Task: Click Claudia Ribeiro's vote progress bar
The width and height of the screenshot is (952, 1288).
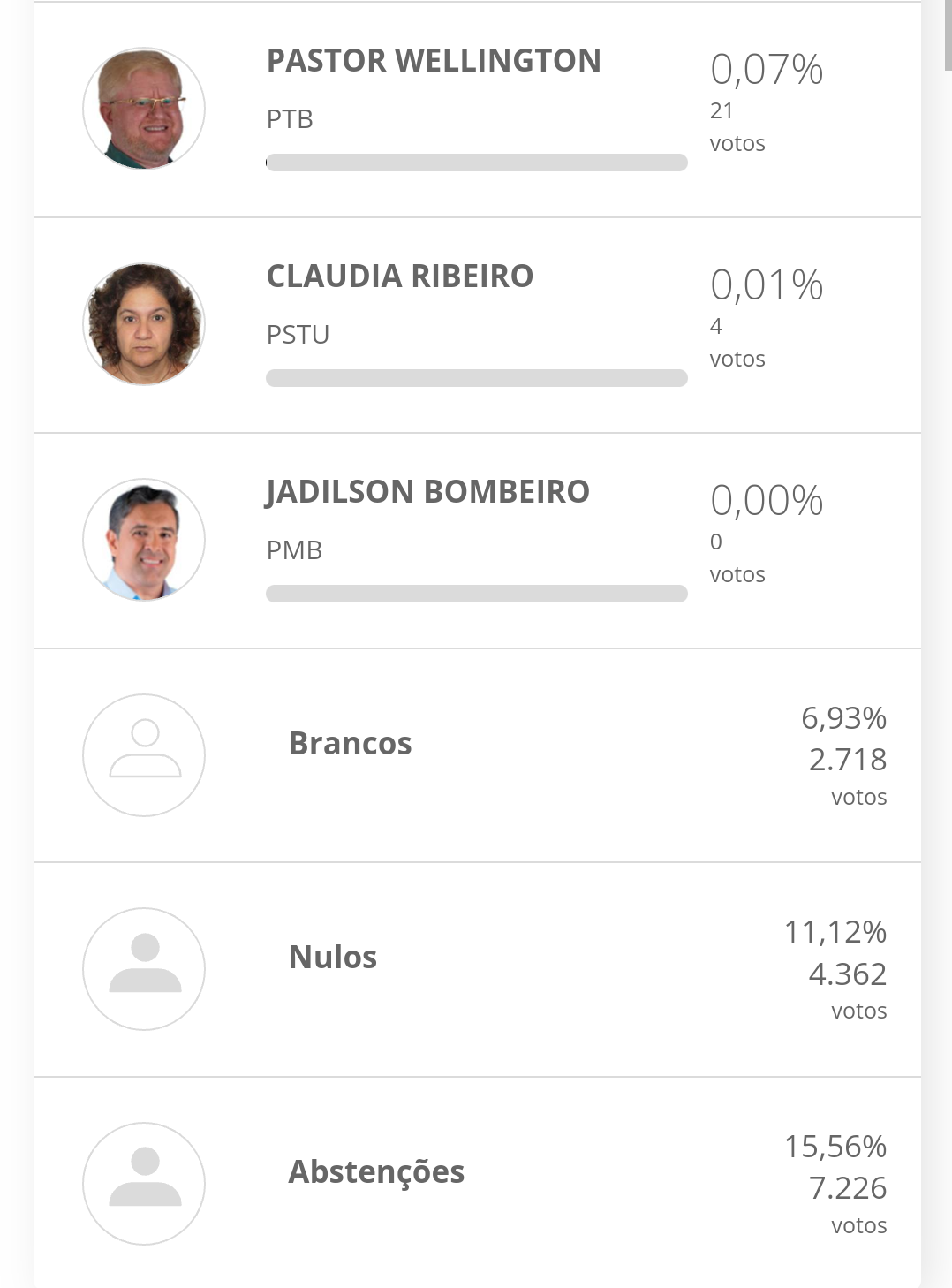Action: [x=477, y=378]
